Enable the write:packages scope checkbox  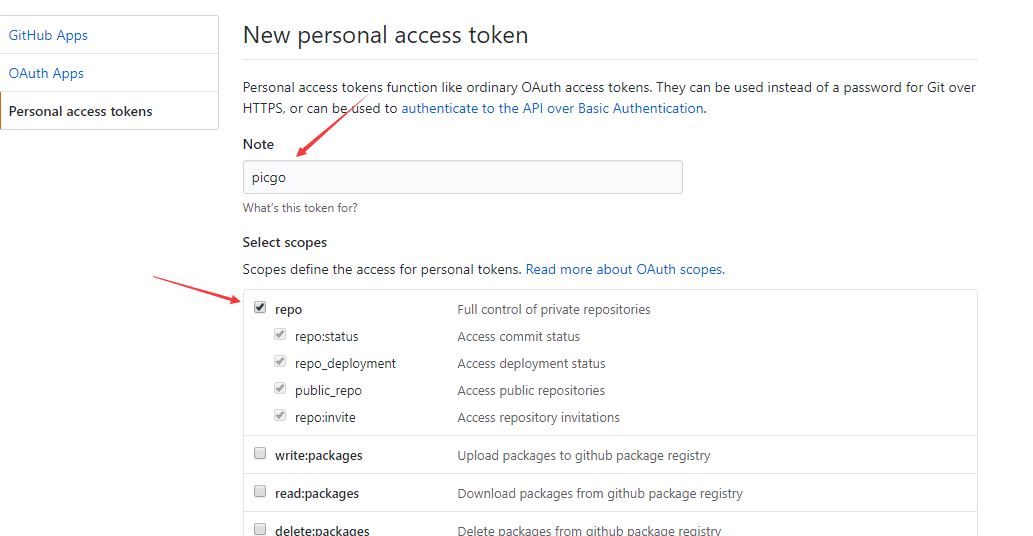pos(260,453)
